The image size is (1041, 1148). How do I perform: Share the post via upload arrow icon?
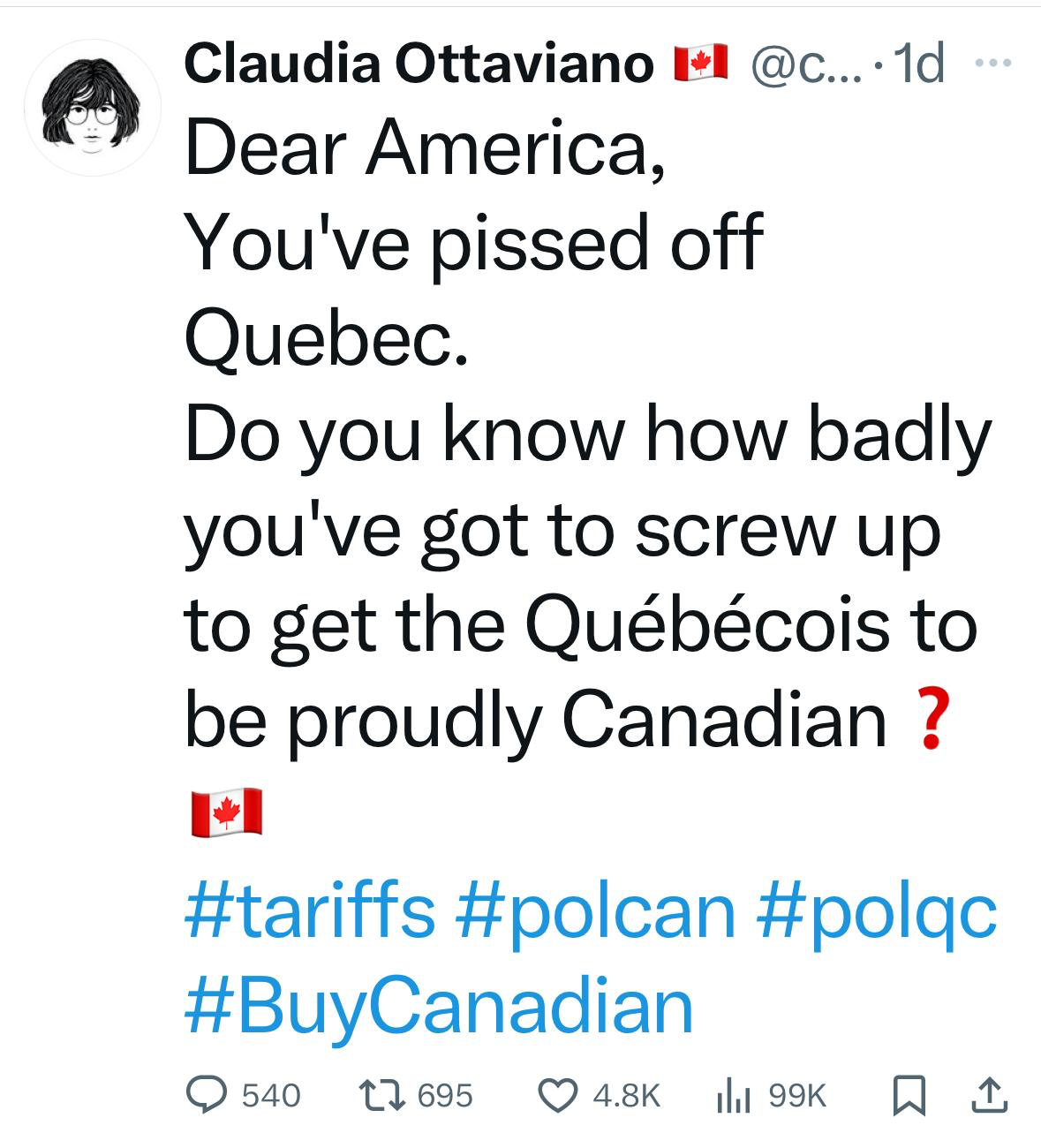point(986,1096)
